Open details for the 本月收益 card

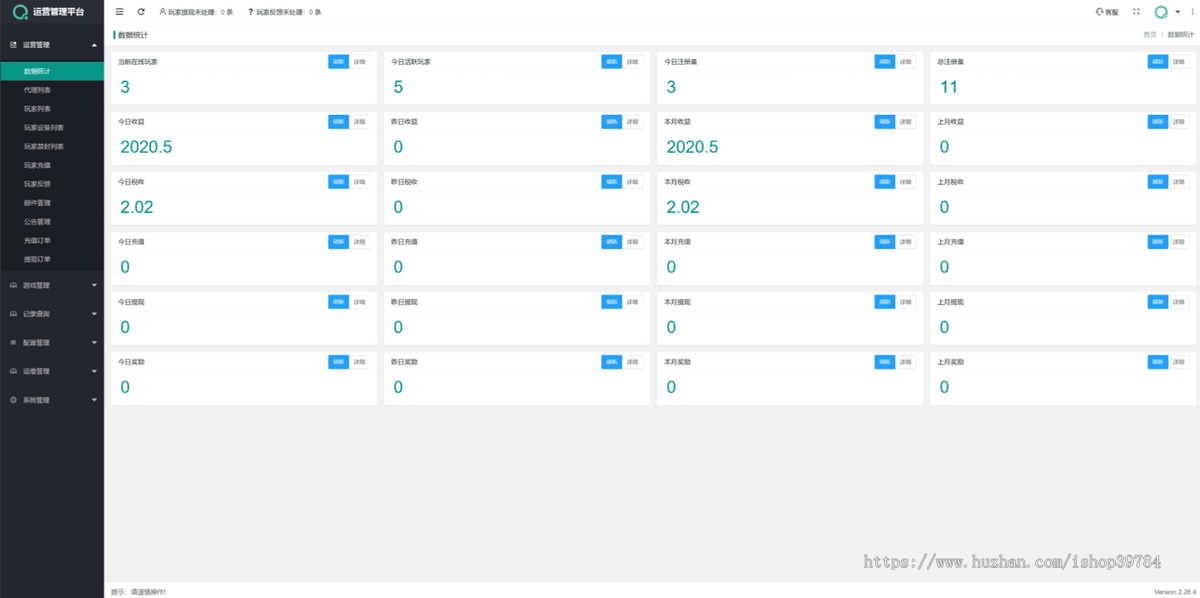(906, 122)
